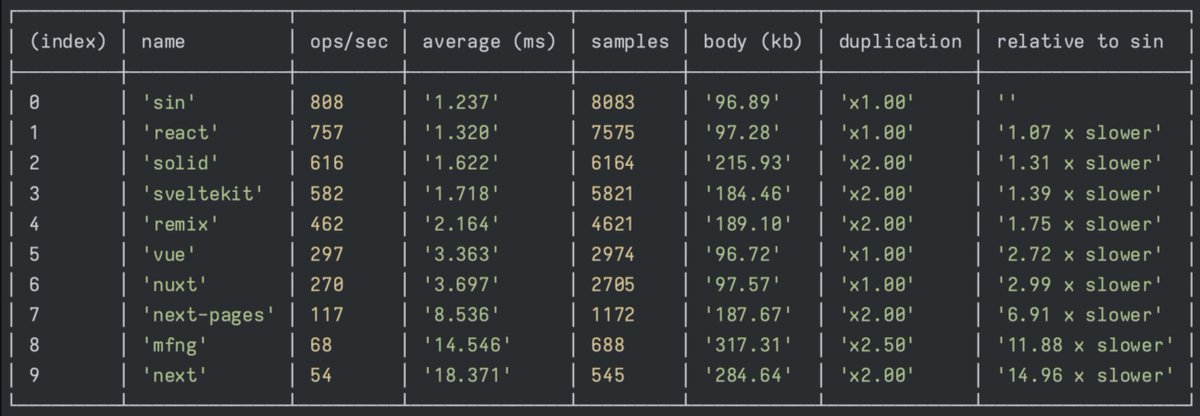Select the name cell 'mfng'
1200x416 pixels.
click(175, 344)
